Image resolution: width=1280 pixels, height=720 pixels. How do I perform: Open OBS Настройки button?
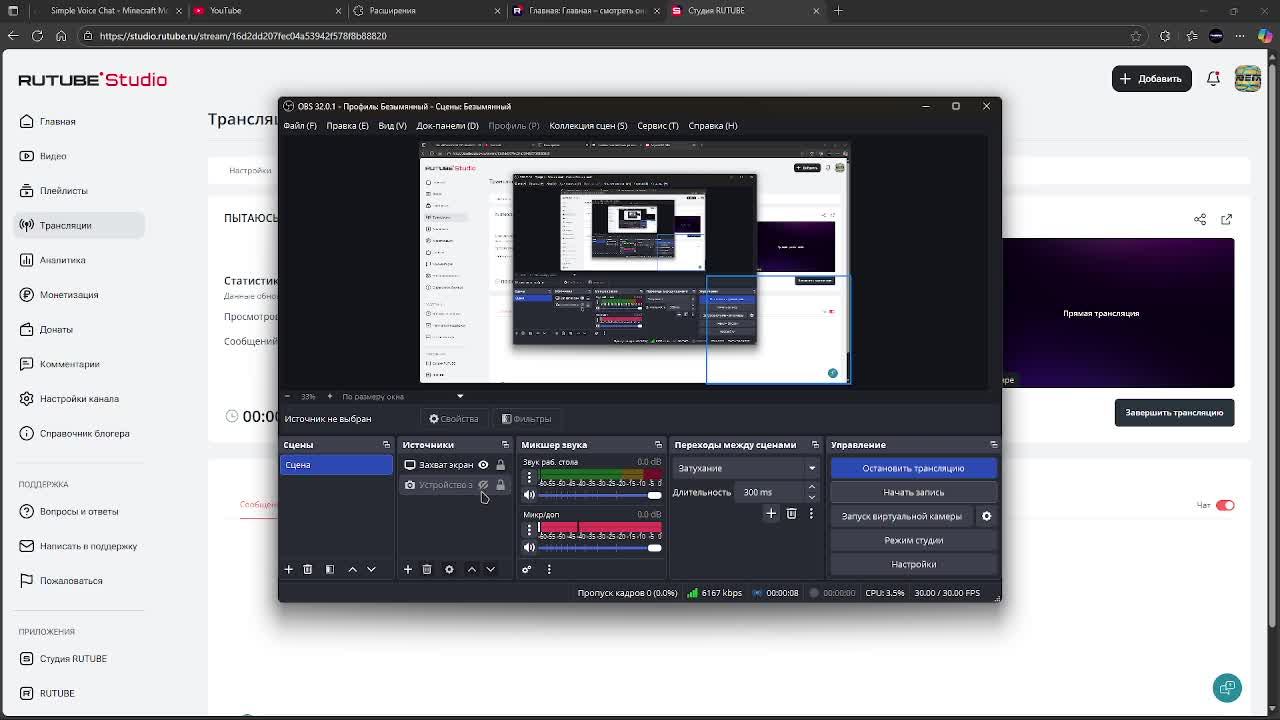tap(913, 564)
